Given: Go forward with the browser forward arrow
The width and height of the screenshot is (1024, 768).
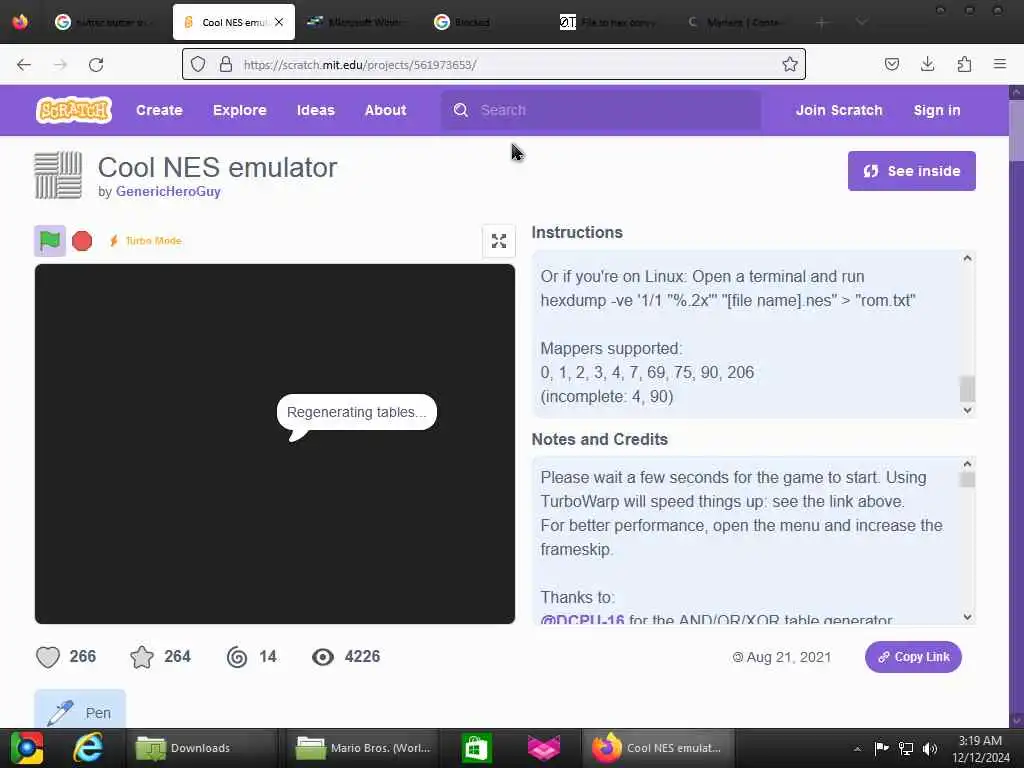Looking at the screenshot, I should point(60,65).
